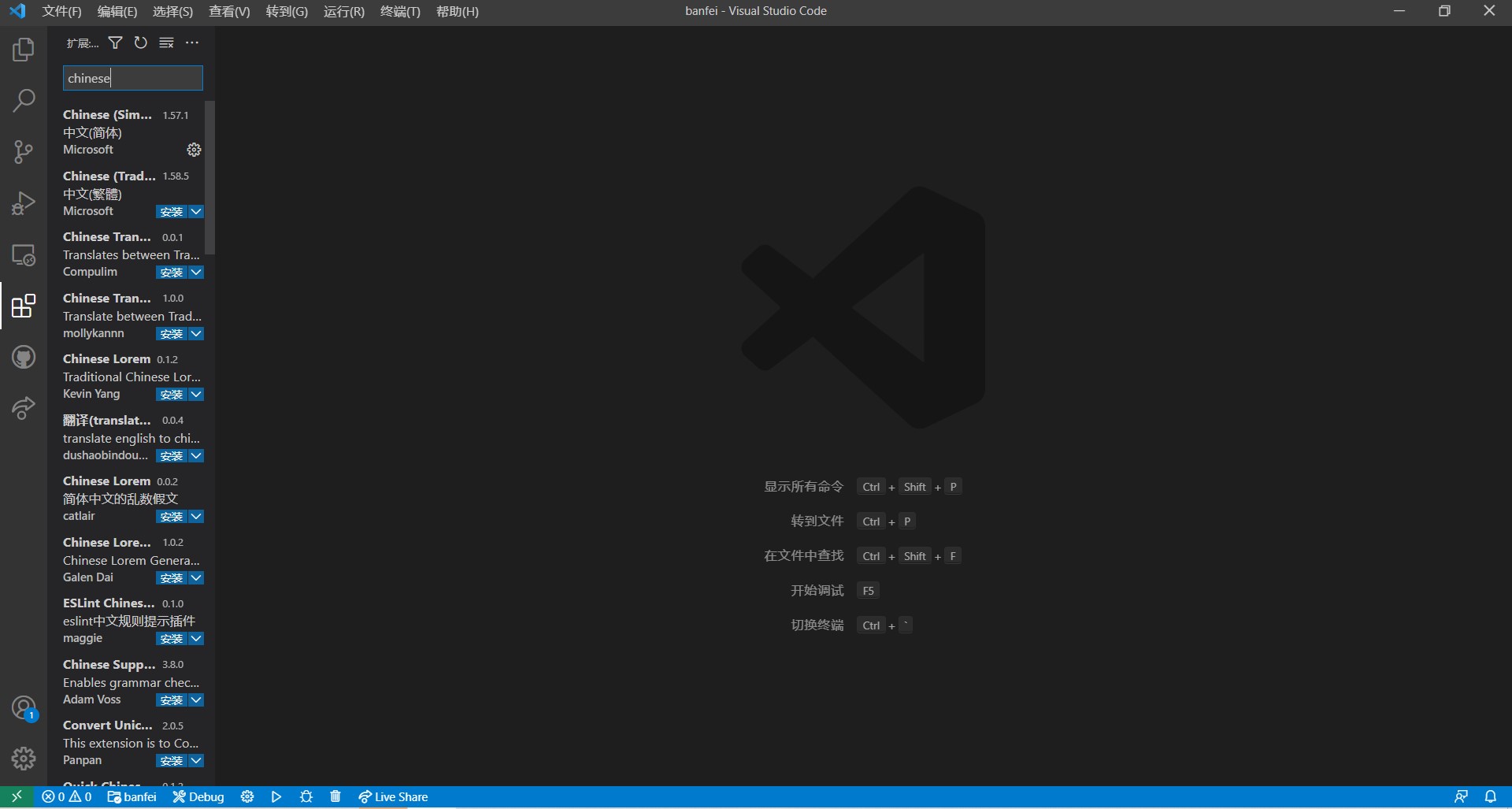This screenshot has height=809, width=1512.
Task: Click the status bar trash icon
Action: tap(335, 797)
